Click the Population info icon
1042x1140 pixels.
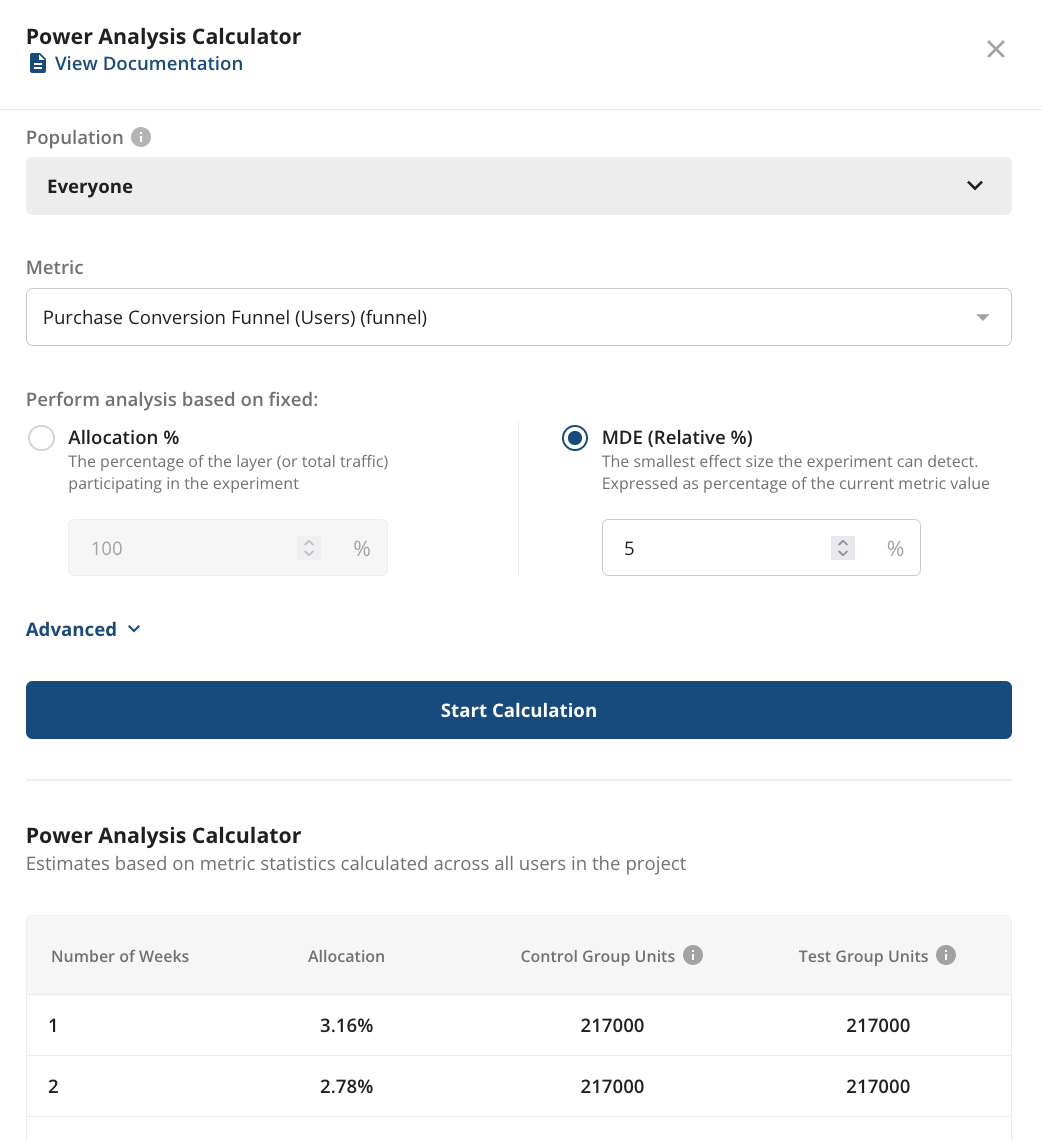click(143, 137)
